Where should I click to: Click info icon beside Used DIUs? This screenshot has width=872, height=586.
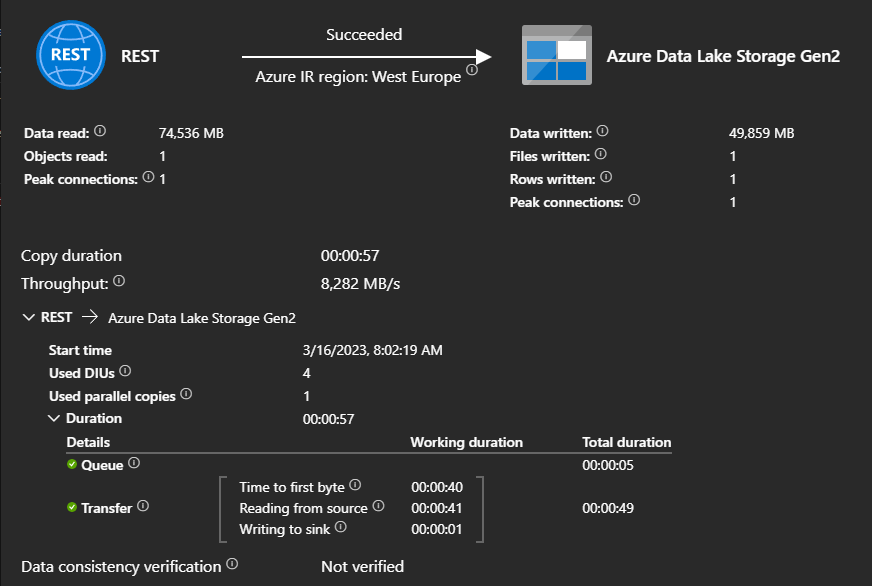click(x=125, y=370)
